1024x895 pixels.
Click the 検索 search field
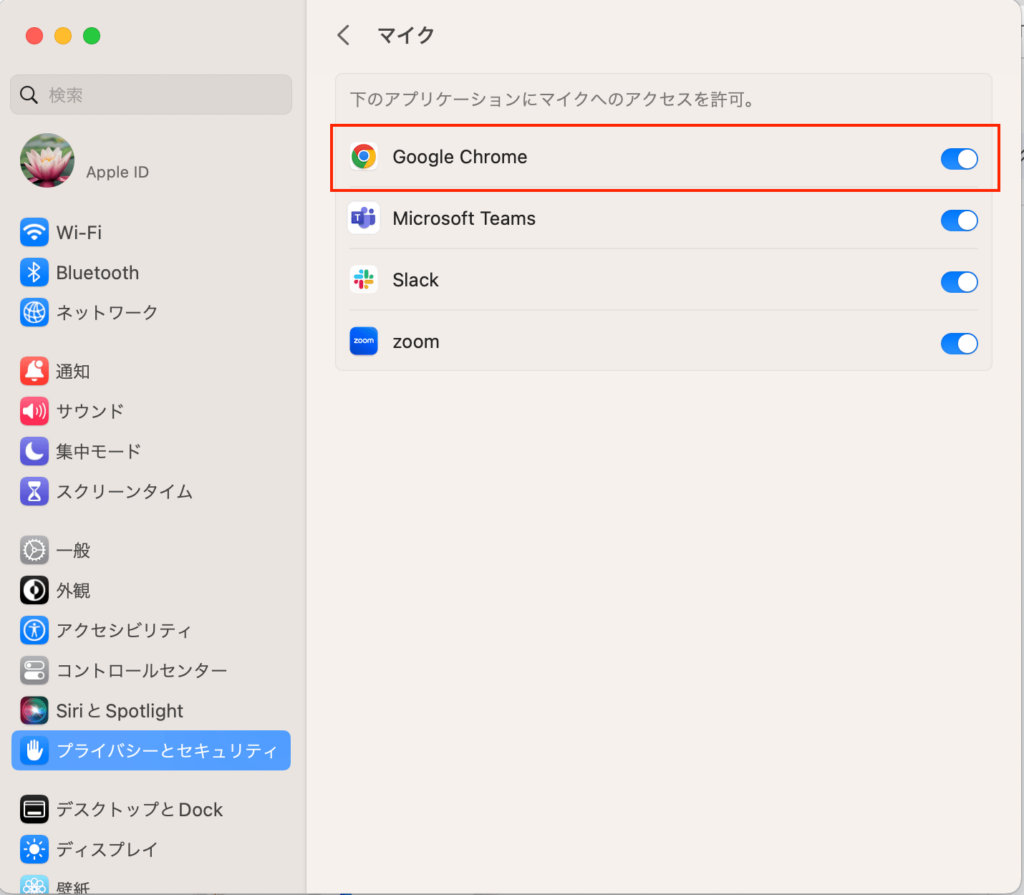point(151,95)
